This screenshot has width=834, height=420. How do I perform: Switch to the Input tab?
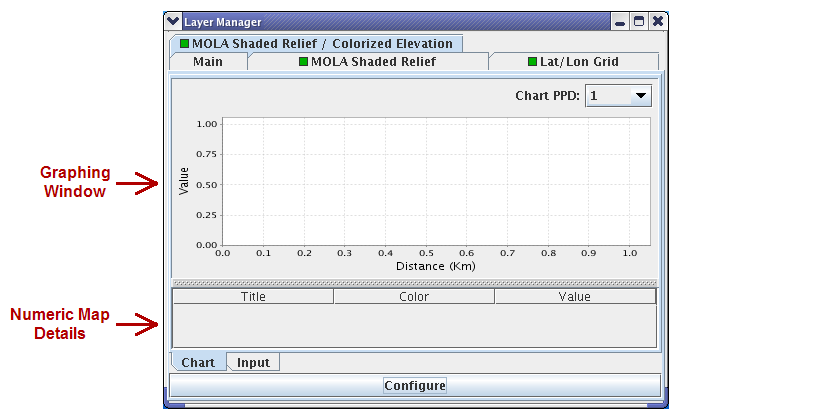(253, 362)
